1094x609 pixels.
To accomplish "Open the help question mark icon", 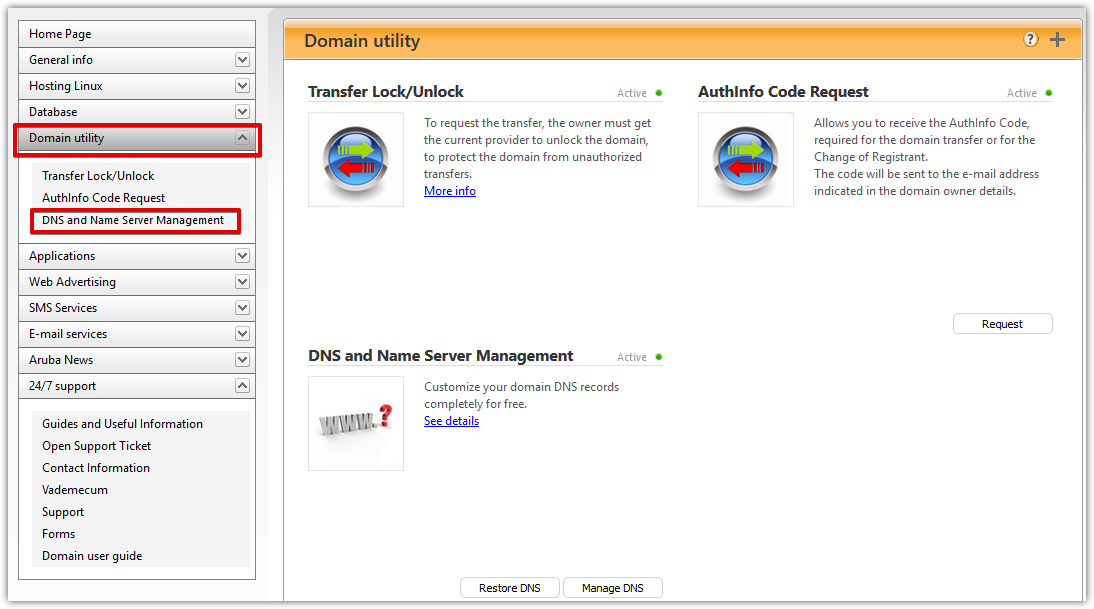I will coord(1030,39).
